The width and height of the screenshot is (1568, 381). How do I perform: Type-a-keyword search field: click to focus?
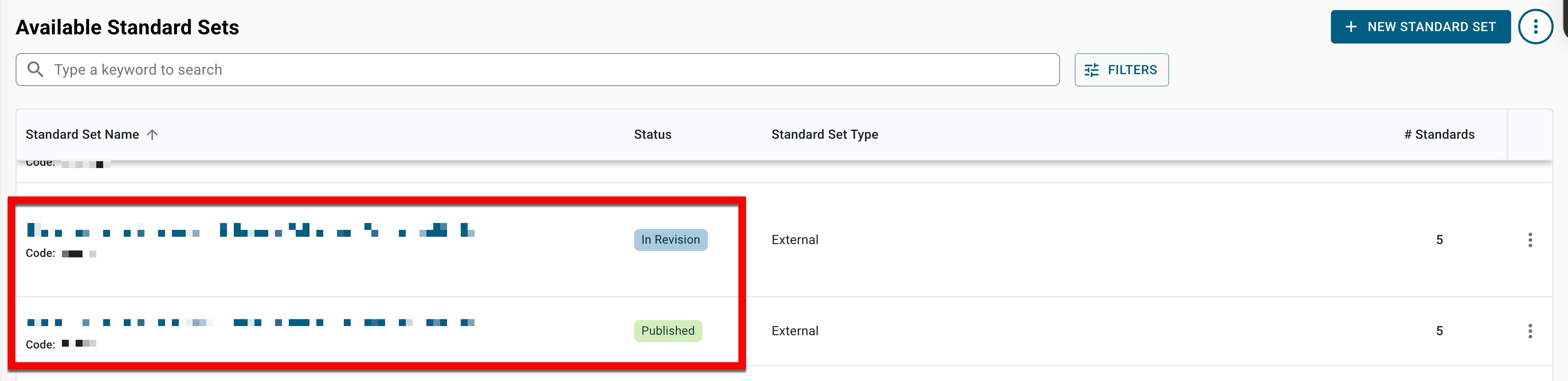point(548,69)
